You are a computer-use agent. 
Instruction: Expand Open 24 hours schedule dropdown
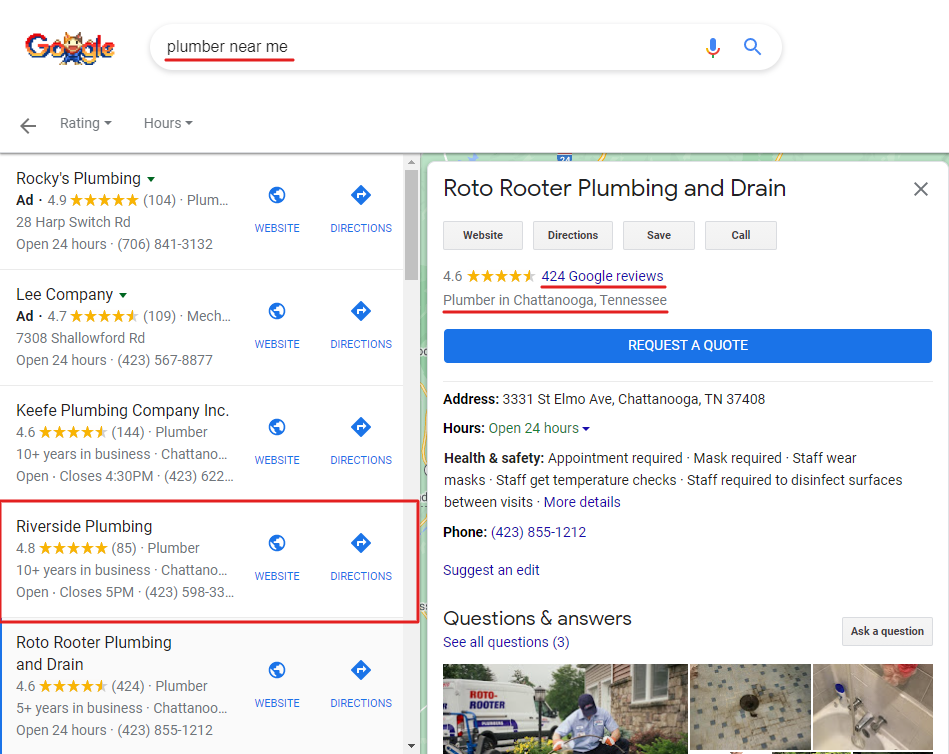[586, 428]
